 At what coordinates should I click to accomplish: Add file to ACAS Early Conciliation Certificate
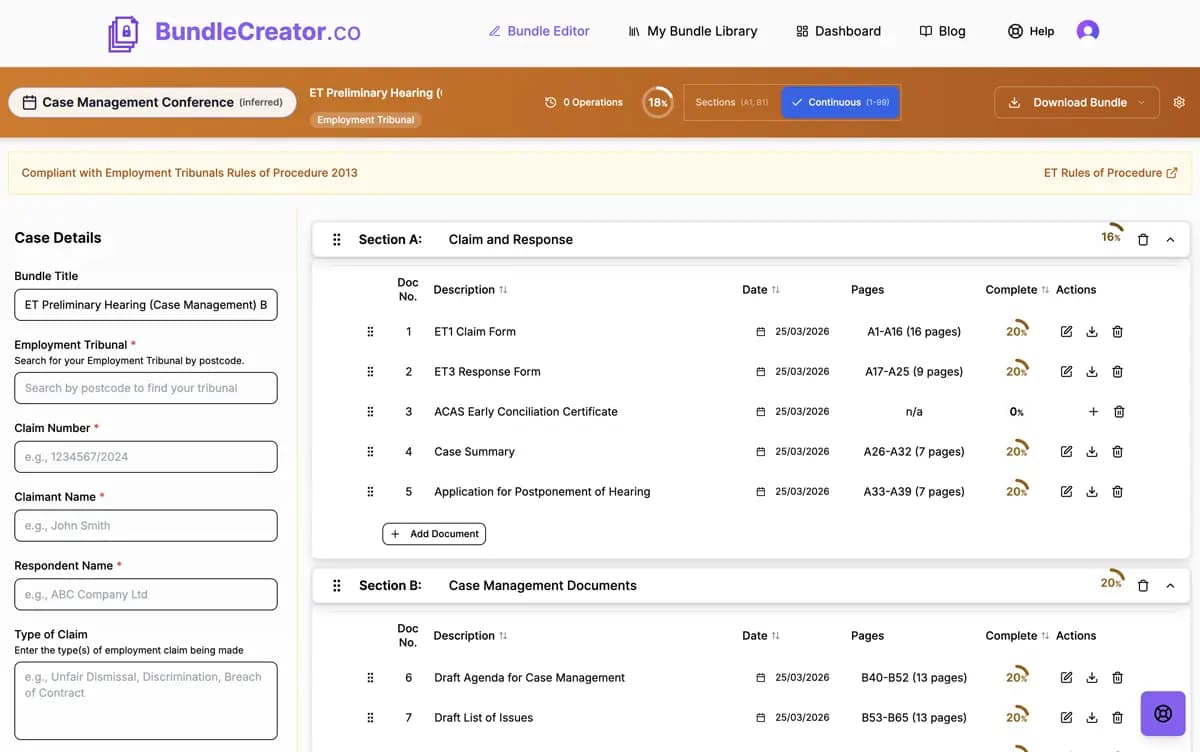coord(1093,412)
